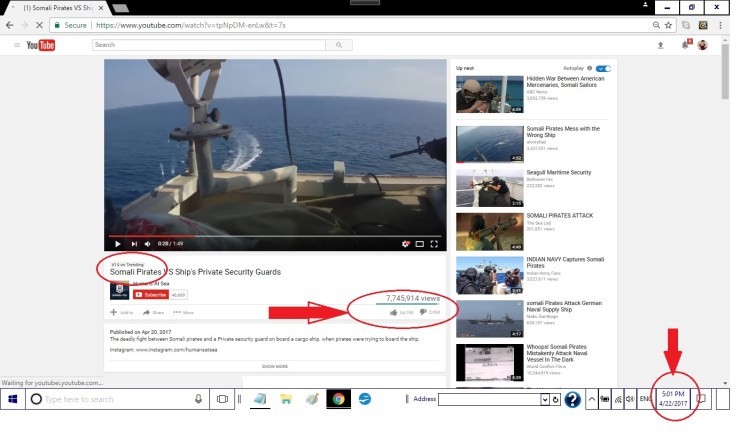Open SOMALI PIRATES ATTACK video title
Viewport: 748px width, 448px height.
[560, 216]
